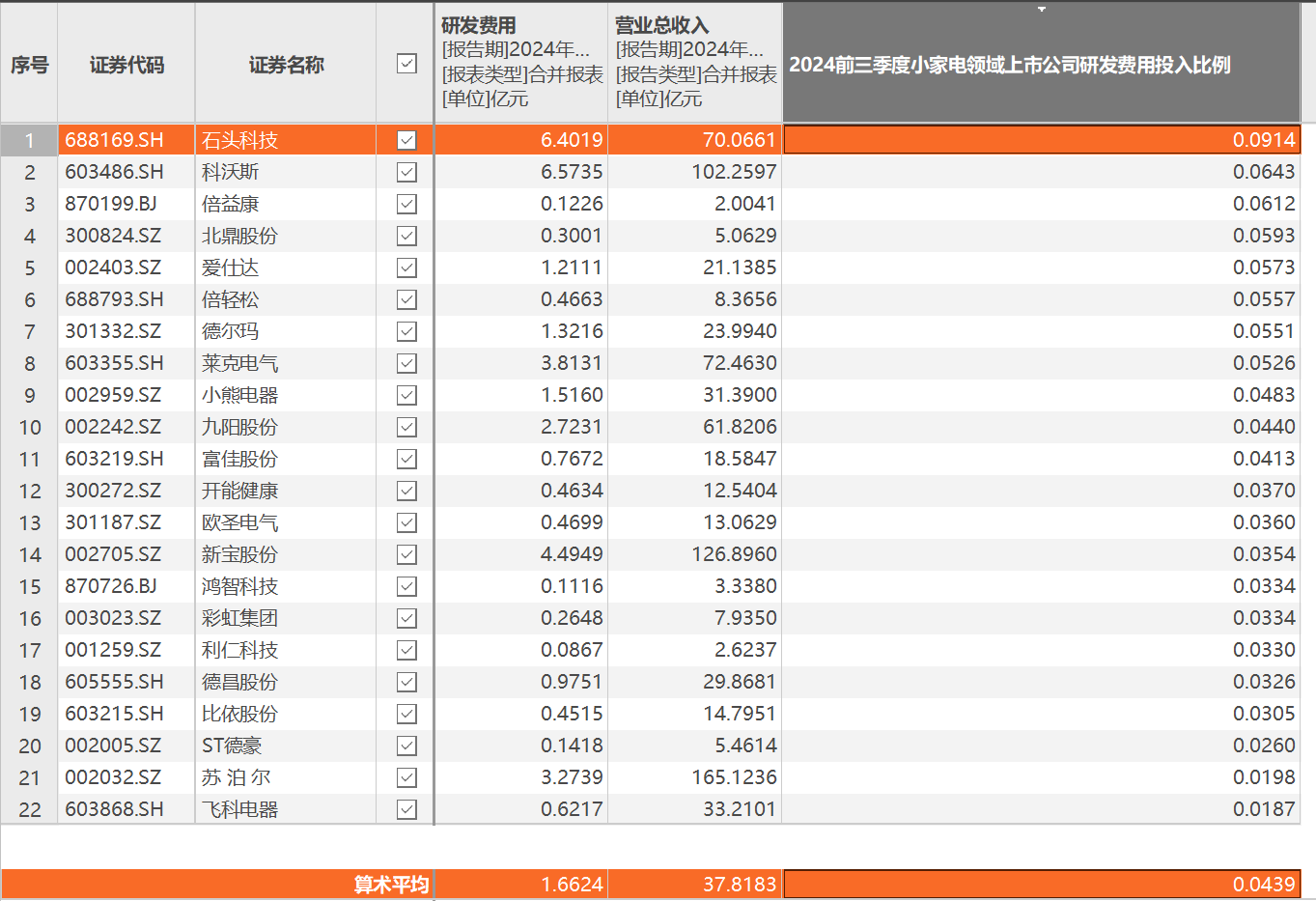1316x901 pixels.
Task: Click the 证券名称 column header
Action: pos(286,65)
